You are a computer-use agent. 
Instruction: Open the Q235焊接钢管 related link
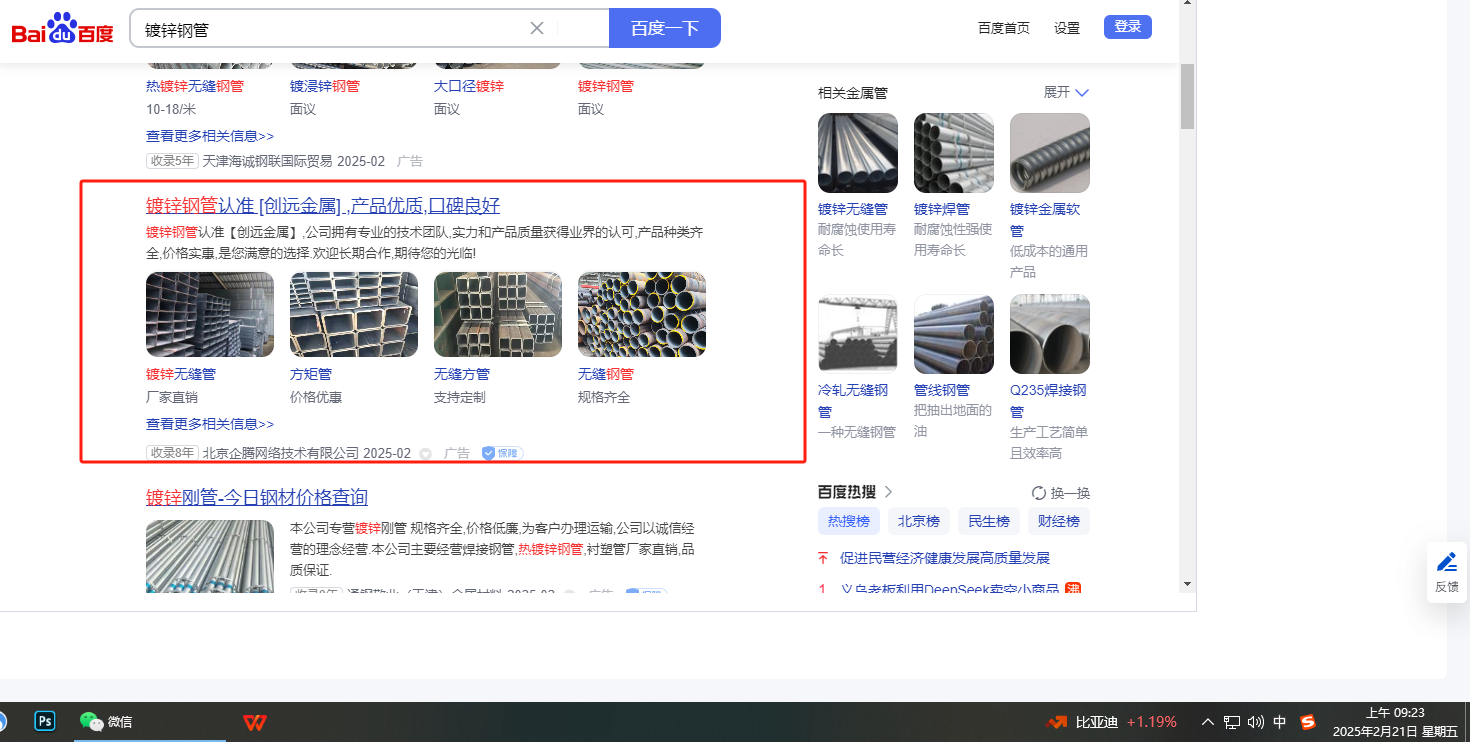point(1048,400)
